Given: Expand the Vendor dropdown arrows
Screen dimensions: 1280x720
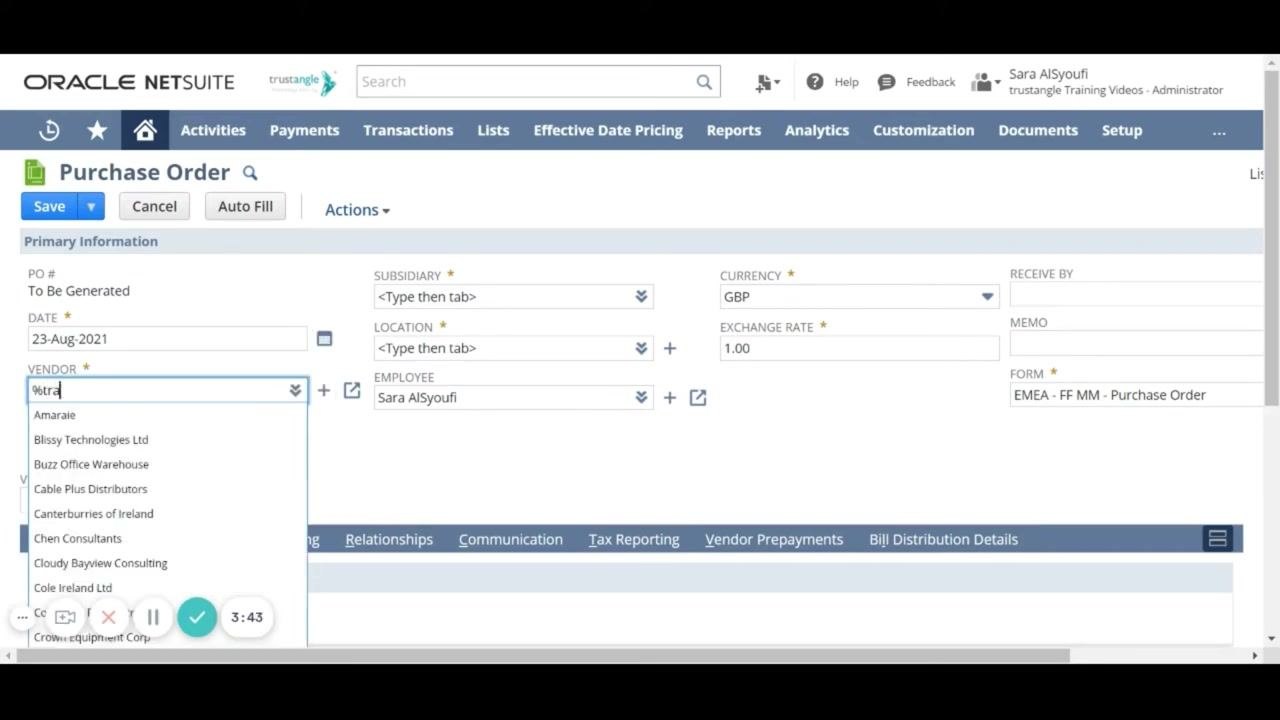Looking at the screenshot, I should (x=295, y=390).
